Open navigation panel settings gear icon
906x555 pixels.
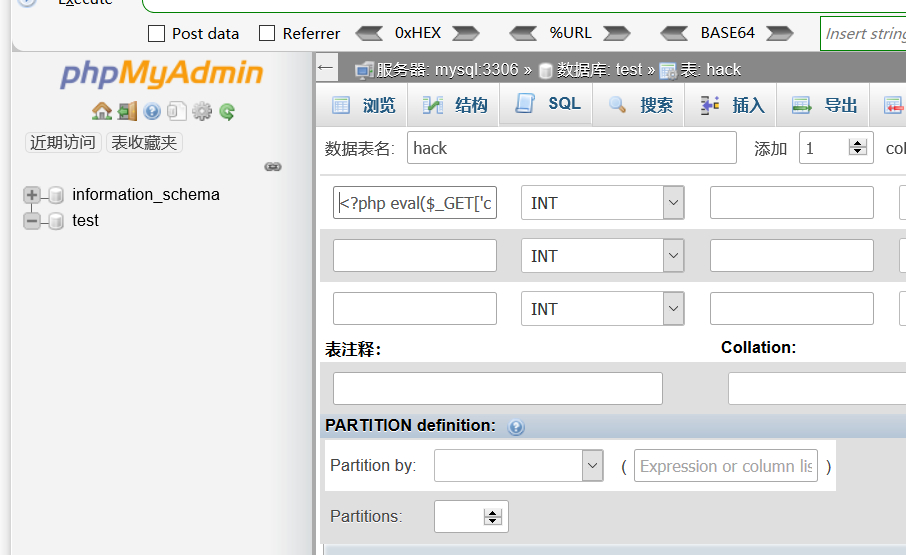202,111
